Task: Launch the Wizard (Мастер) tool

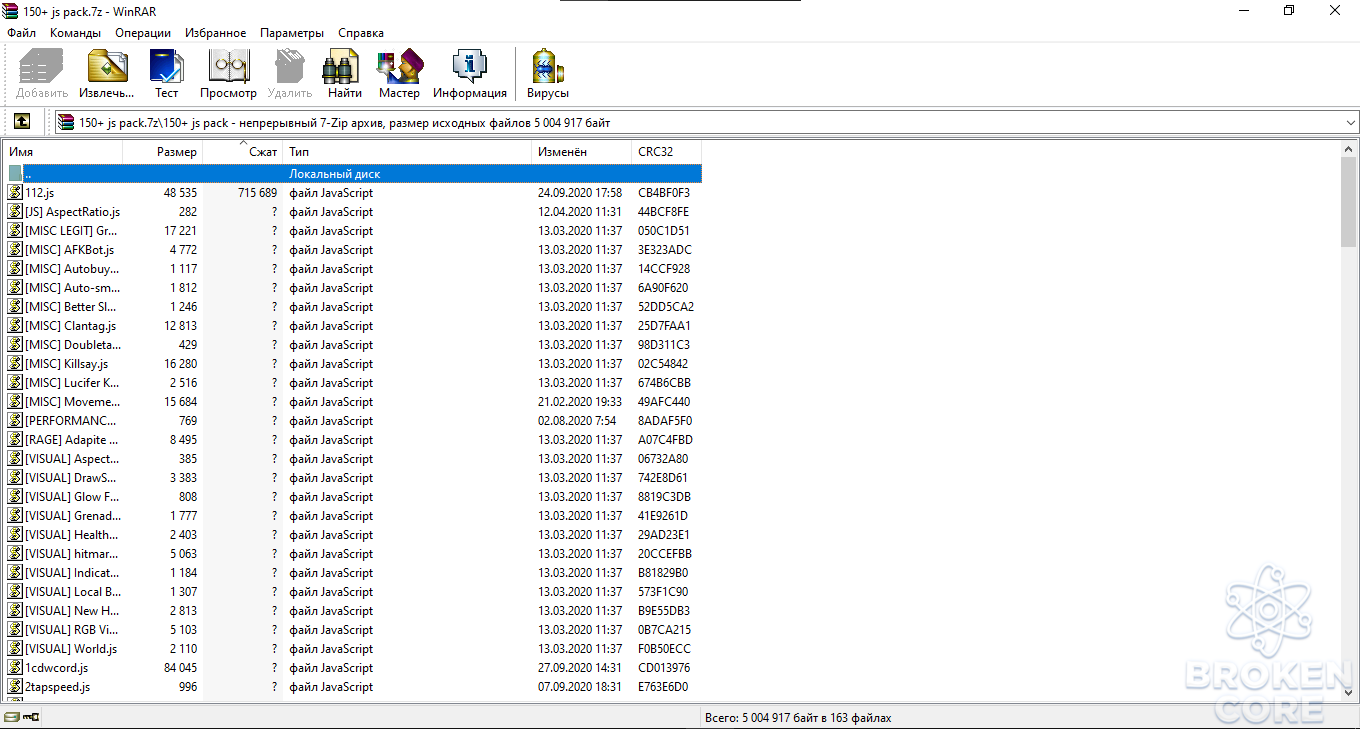Action: [399, 74]
